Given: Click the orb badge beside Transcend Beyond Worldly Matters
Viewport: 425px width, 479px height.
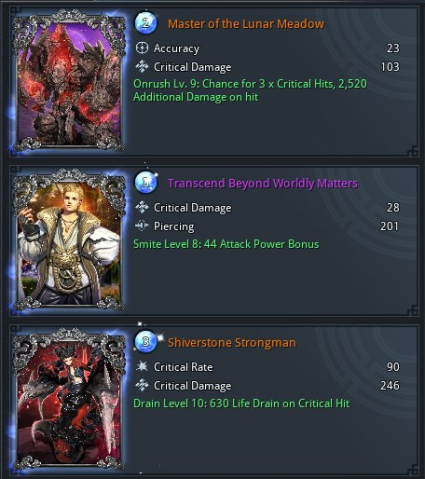Looking at the screenshot, I should pos(146,182).
